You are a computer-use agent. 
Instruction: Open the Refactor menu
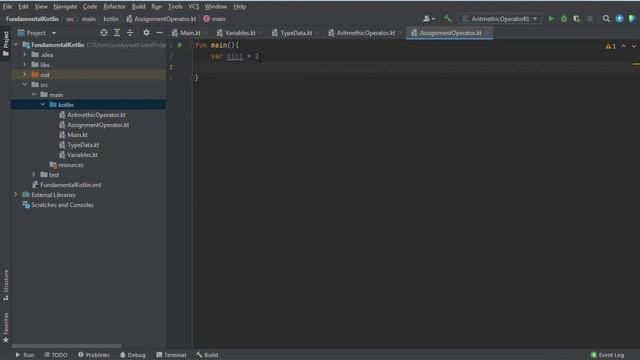pyautogui.click(x=114, y=7)
